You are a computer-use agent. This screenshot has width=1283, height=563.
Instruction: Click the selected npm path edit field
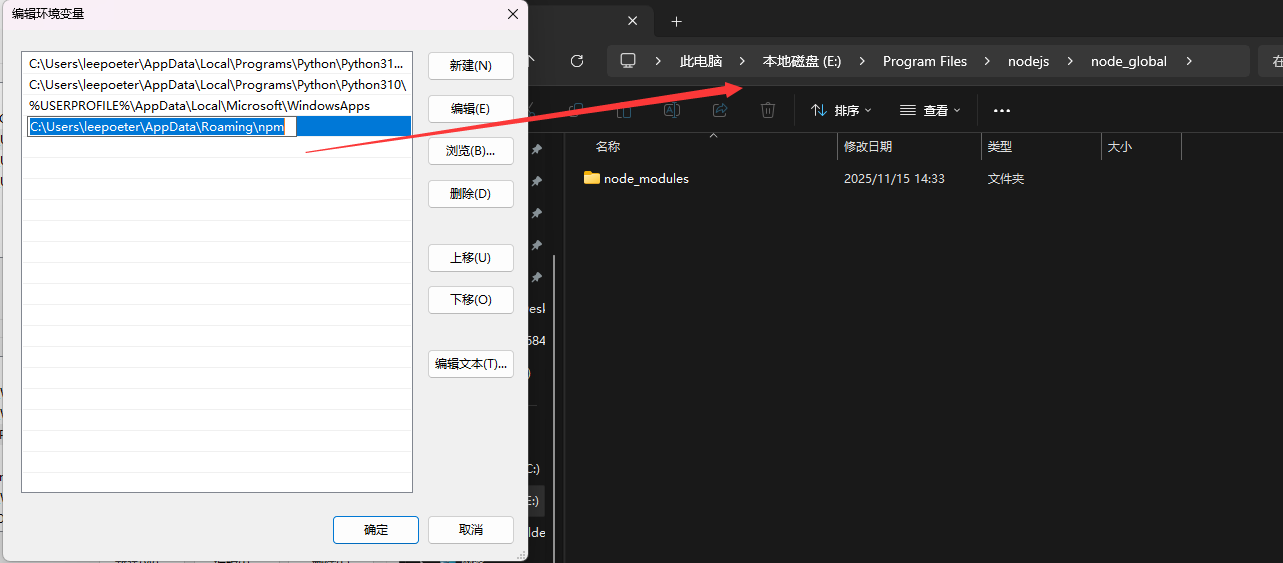pos(162,127)
